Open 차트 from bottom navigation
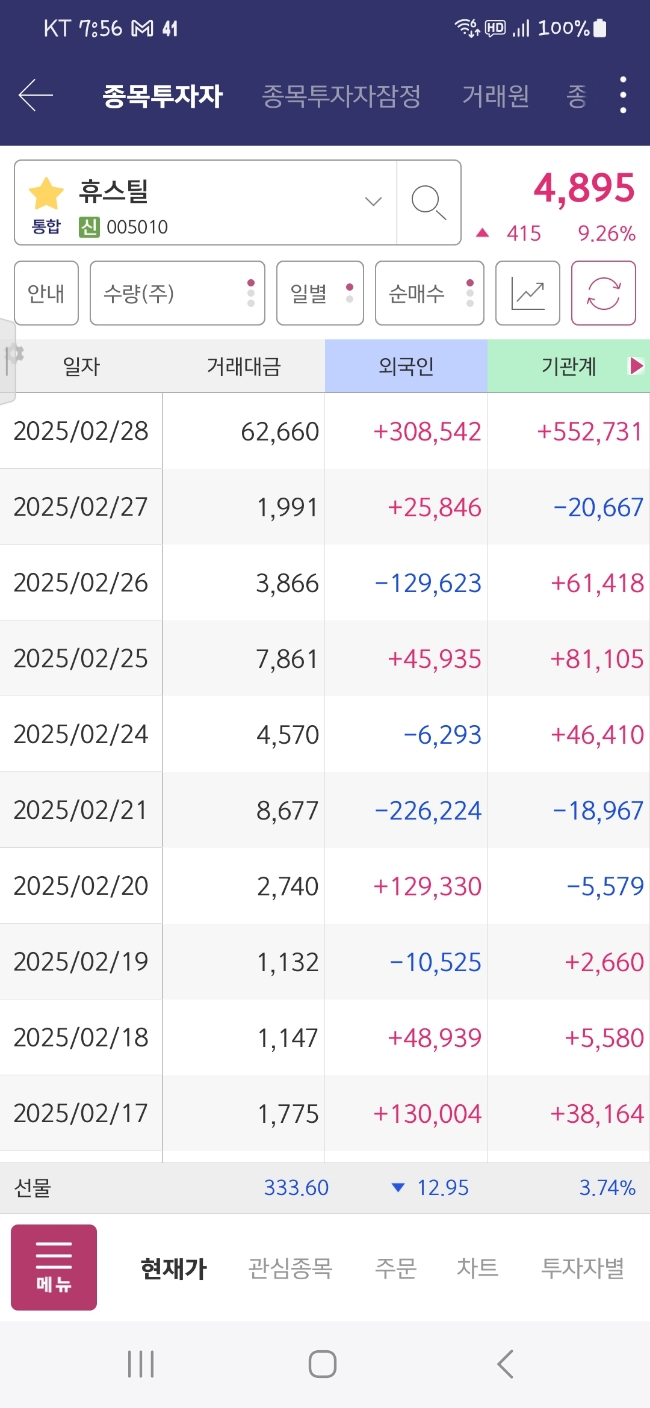 pyautogui.click(x=478, y=1269)
